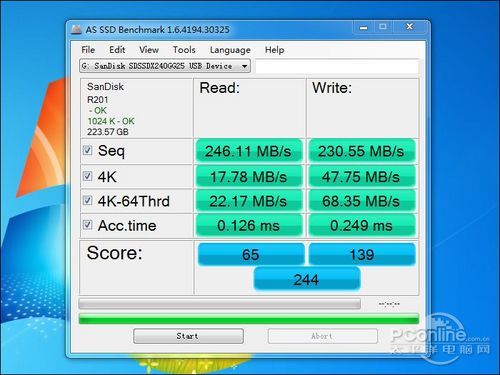Click the read access time 0.126 ms
The image size is (500, 375).
point(248,226)
